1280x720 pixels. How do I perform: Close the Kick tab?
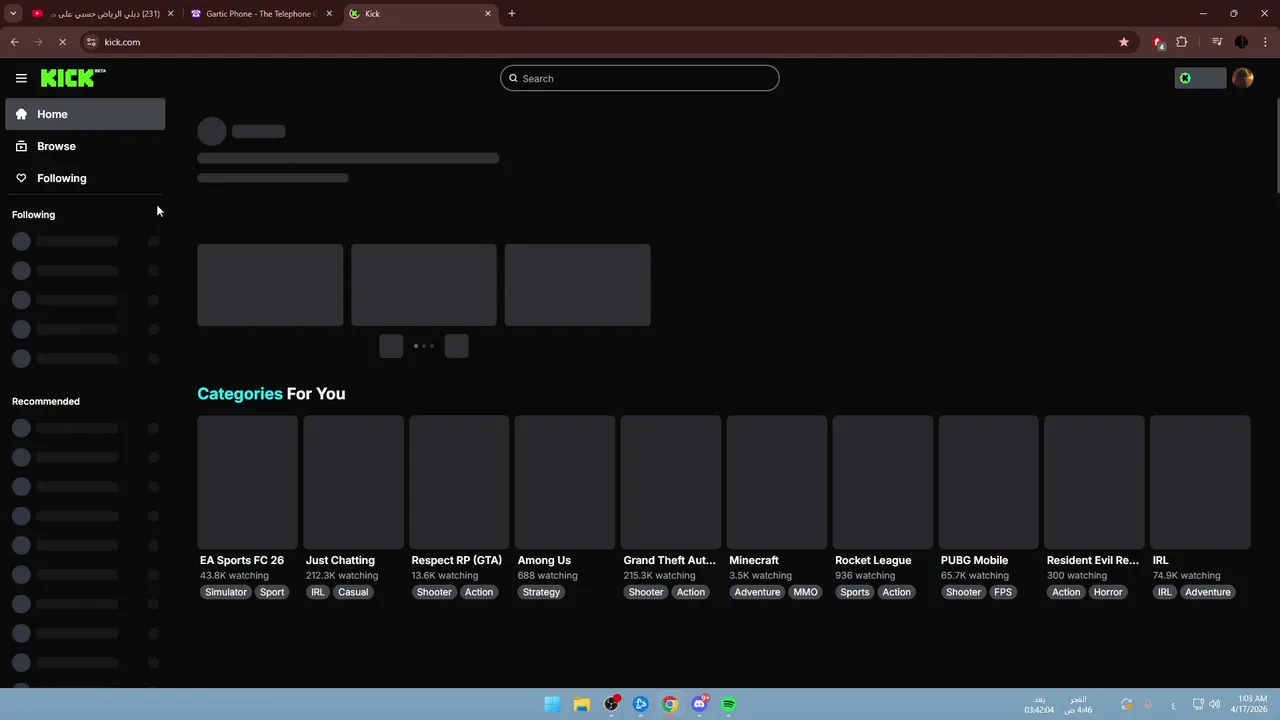click(x=488, y=14)
